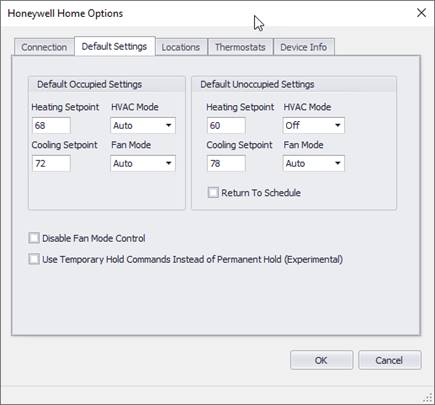This screenshot has width=435, height=405.
Task: Expand Unoccupied Fan Mode dropdown
Action: point(313,163)
